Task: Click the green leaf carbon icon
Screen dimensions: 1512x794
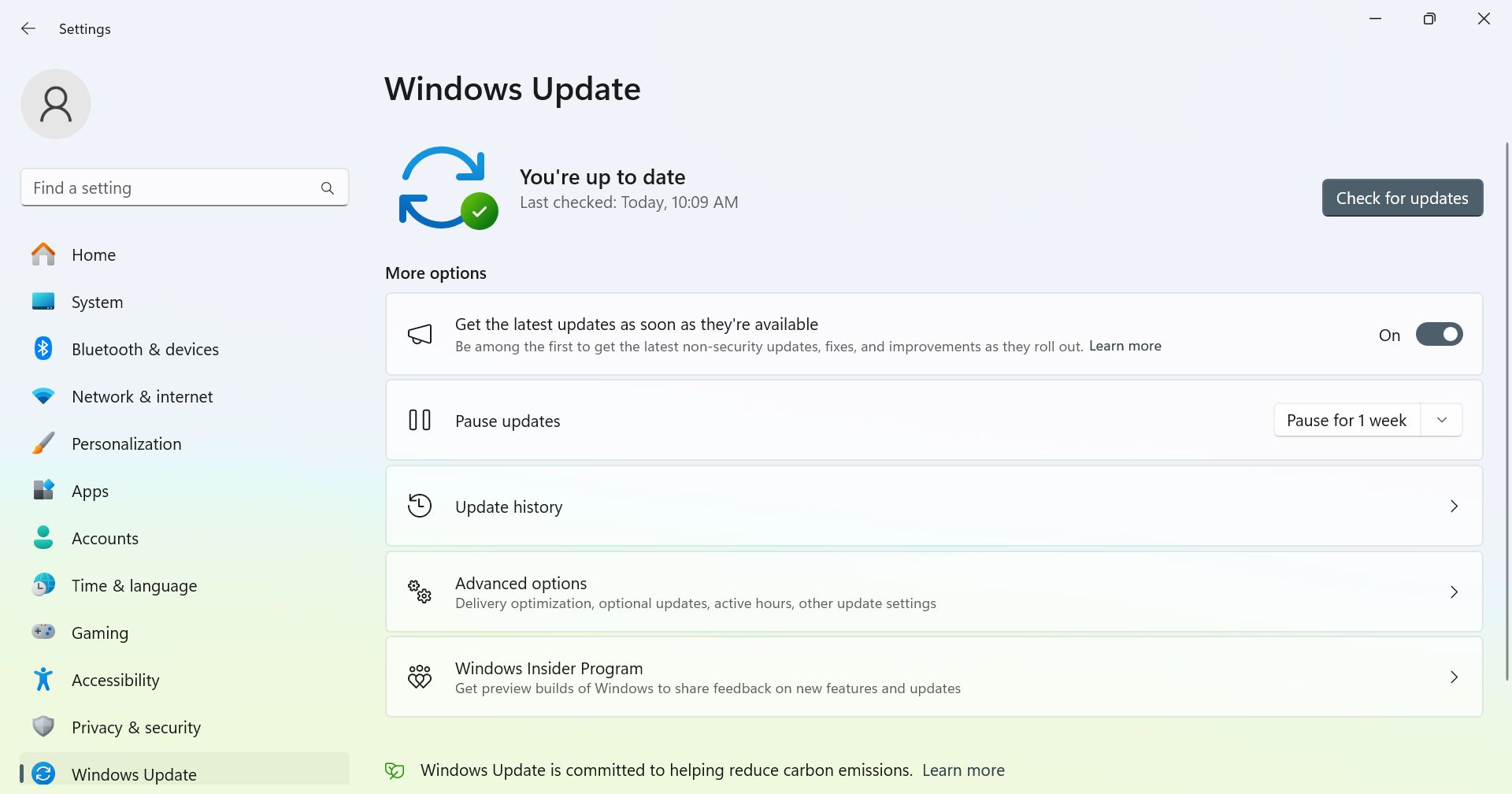Action: tap(395, 770)
